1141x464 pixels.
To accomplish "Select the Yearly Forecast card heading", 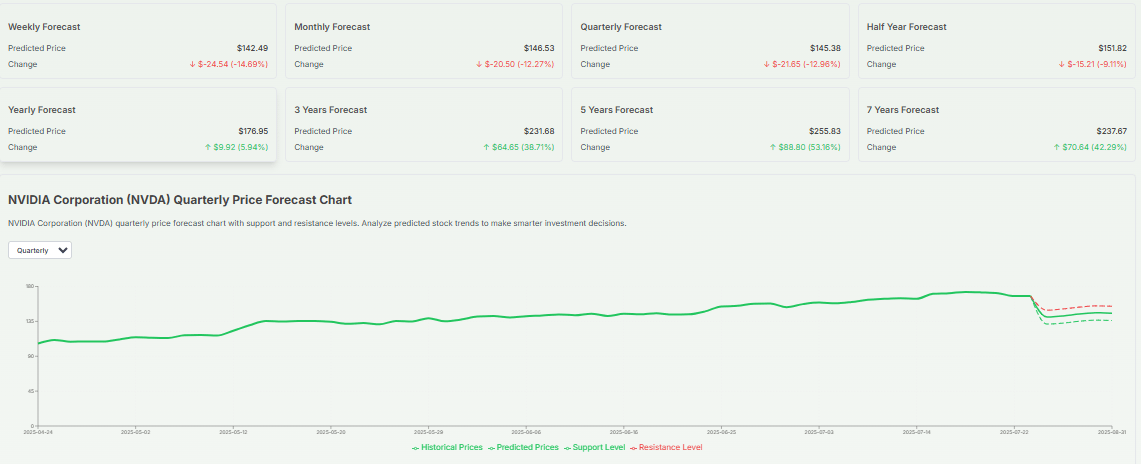I will [41, 110].
